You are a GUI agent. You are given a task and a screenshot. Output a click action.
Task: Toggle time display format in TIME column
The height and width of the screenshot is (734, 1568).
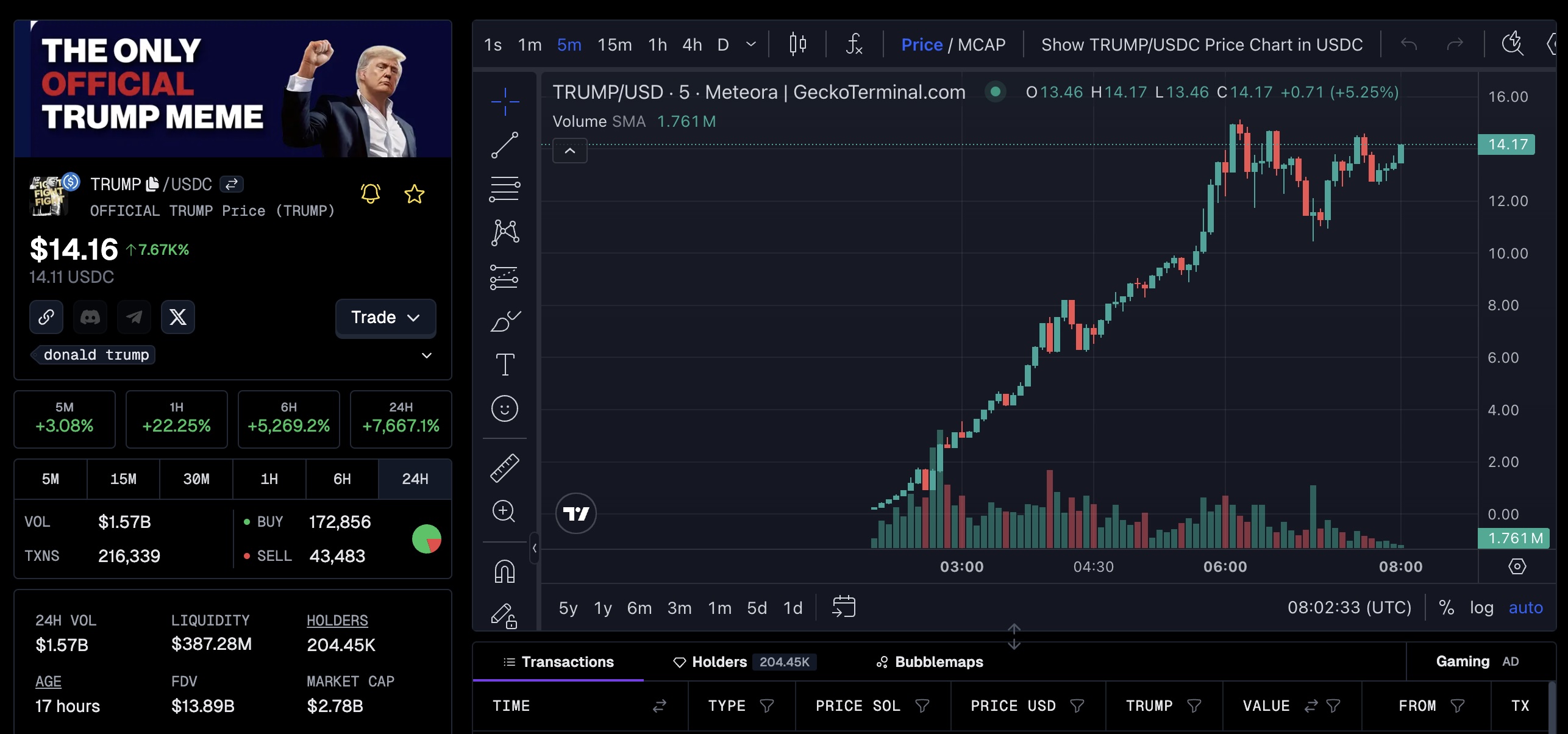click(660, 706)
